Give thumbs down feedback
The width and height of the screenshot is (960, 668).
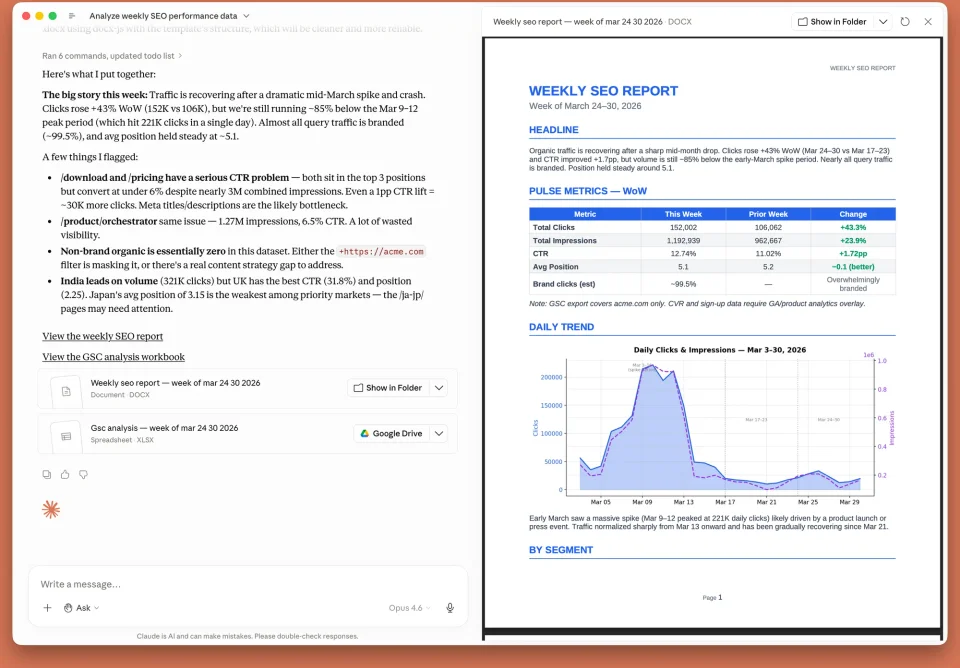(x=83, y=475)
